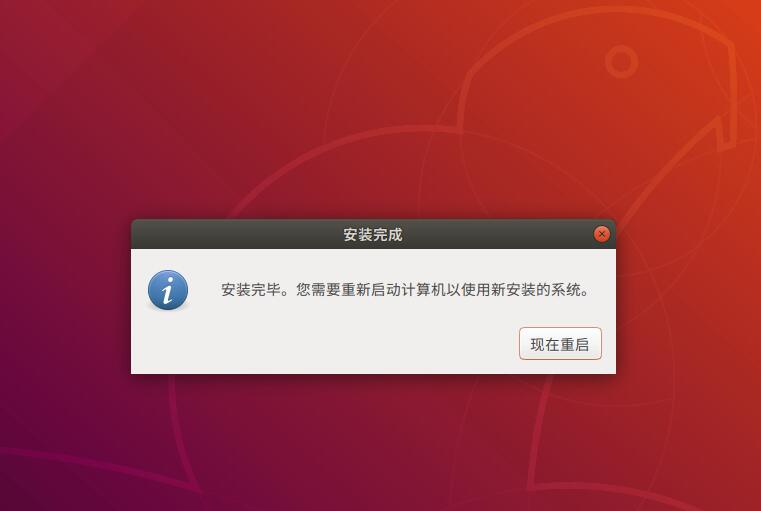This screenshot has width=761, height=511.
Task: Close the 安装完成 dialog with red X
Action: pos(602,234)
